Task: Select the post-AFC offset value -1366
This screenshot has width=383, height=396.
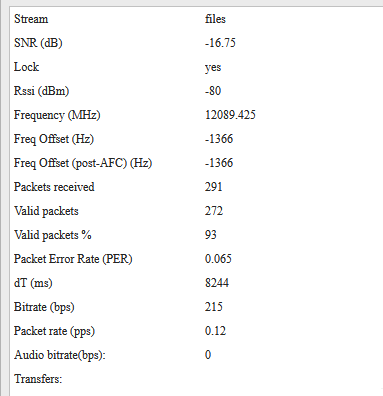Action: tap(219, 163)
